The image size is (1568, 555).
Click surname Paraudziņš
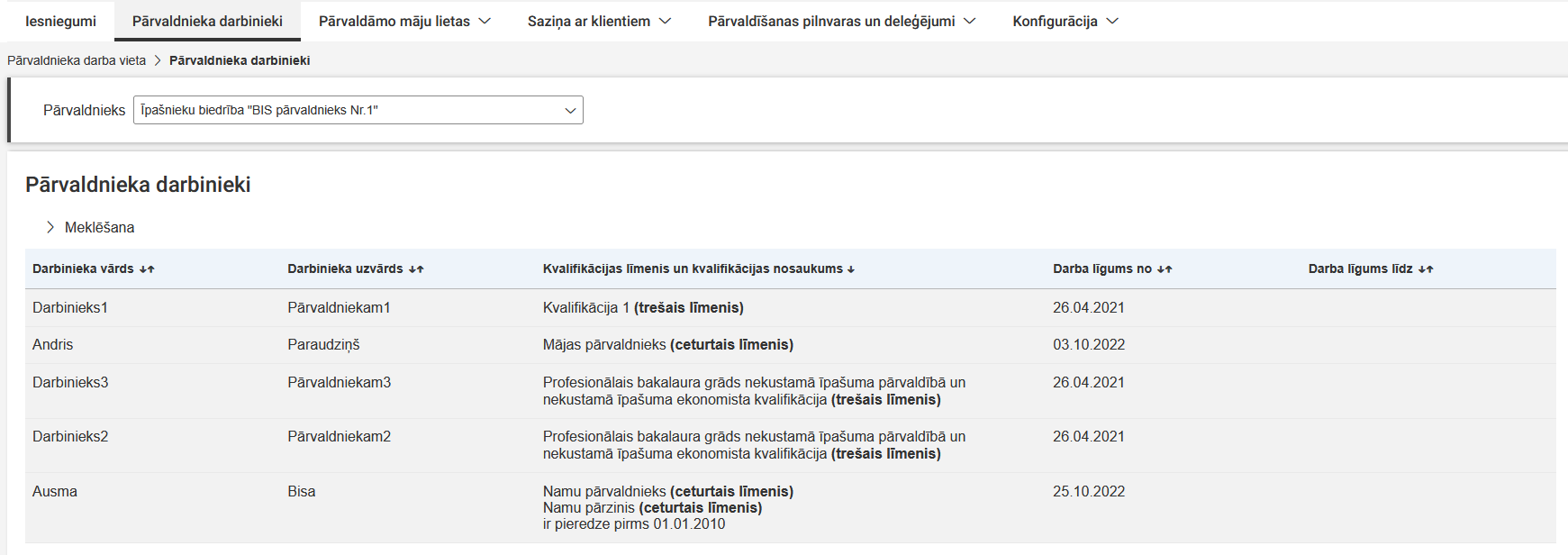[323, 344]
